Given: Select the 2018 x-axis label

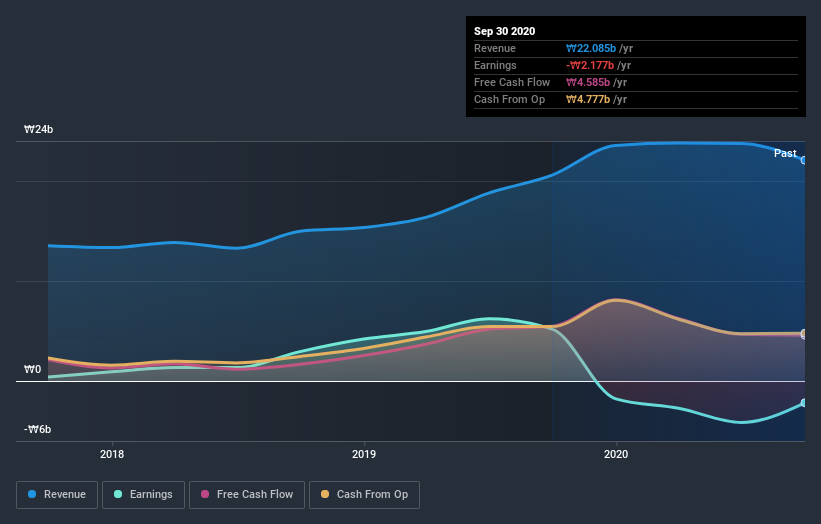Looking at the screenshot, I should [112, 454].
